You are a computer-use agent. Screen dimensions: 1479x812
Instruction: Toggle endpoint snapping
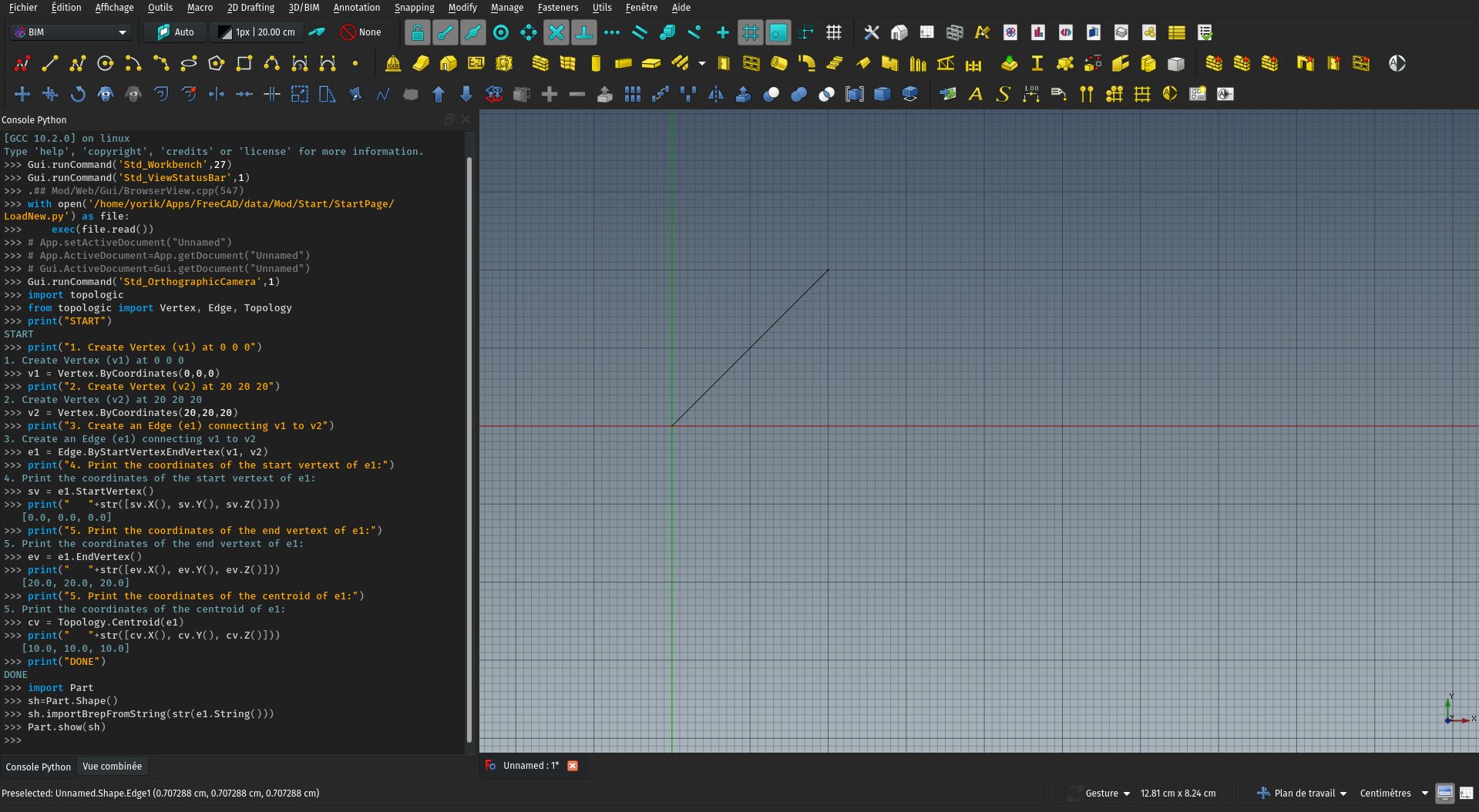click(x=445, y=32)
